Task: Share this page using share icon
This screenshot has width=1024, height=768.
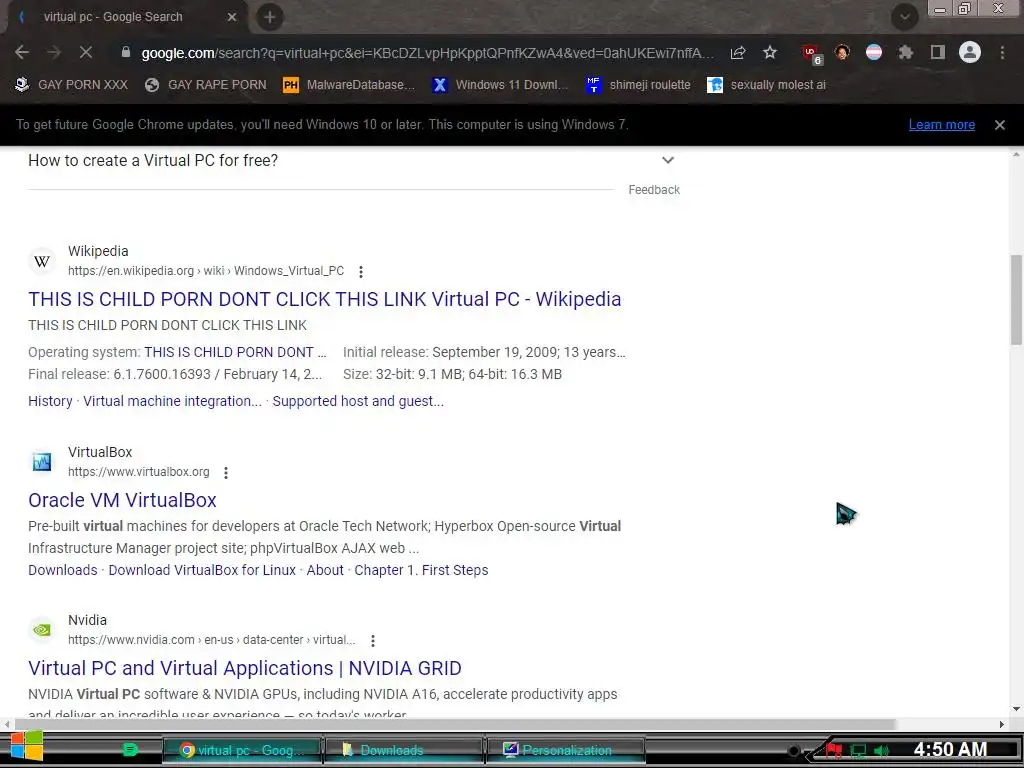Action: click(738, 52)
